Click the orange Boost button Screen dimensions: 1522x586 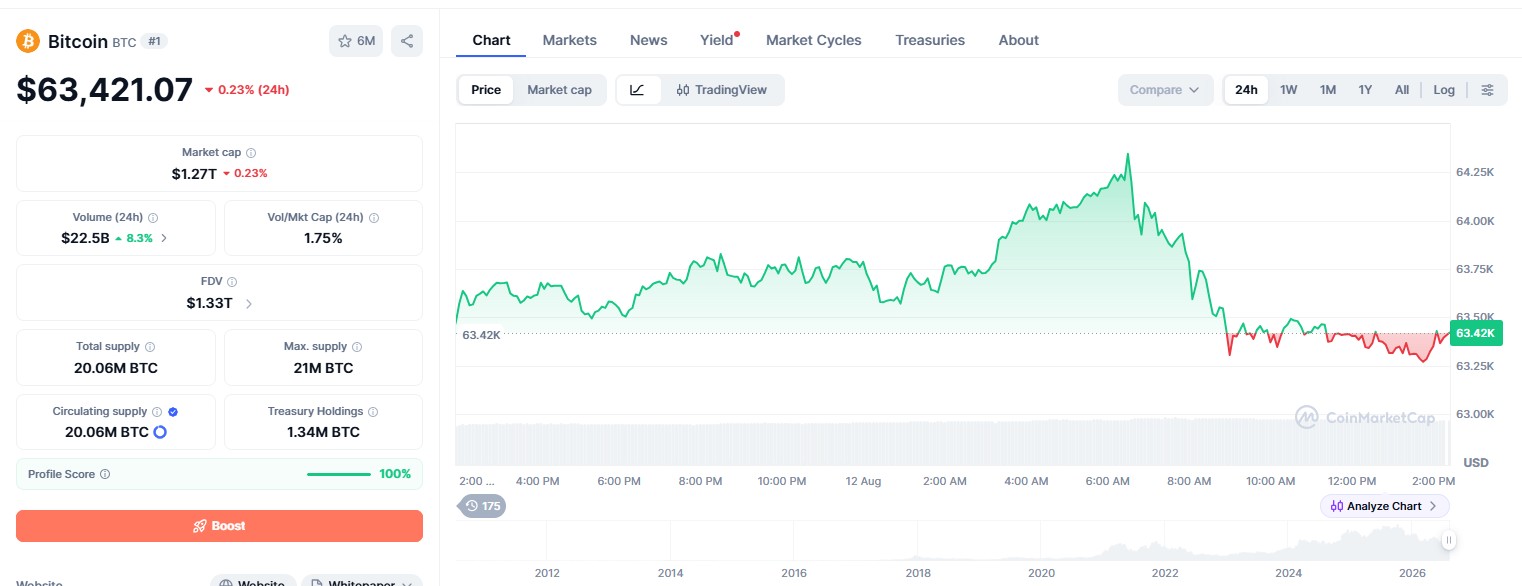point(219,526)
